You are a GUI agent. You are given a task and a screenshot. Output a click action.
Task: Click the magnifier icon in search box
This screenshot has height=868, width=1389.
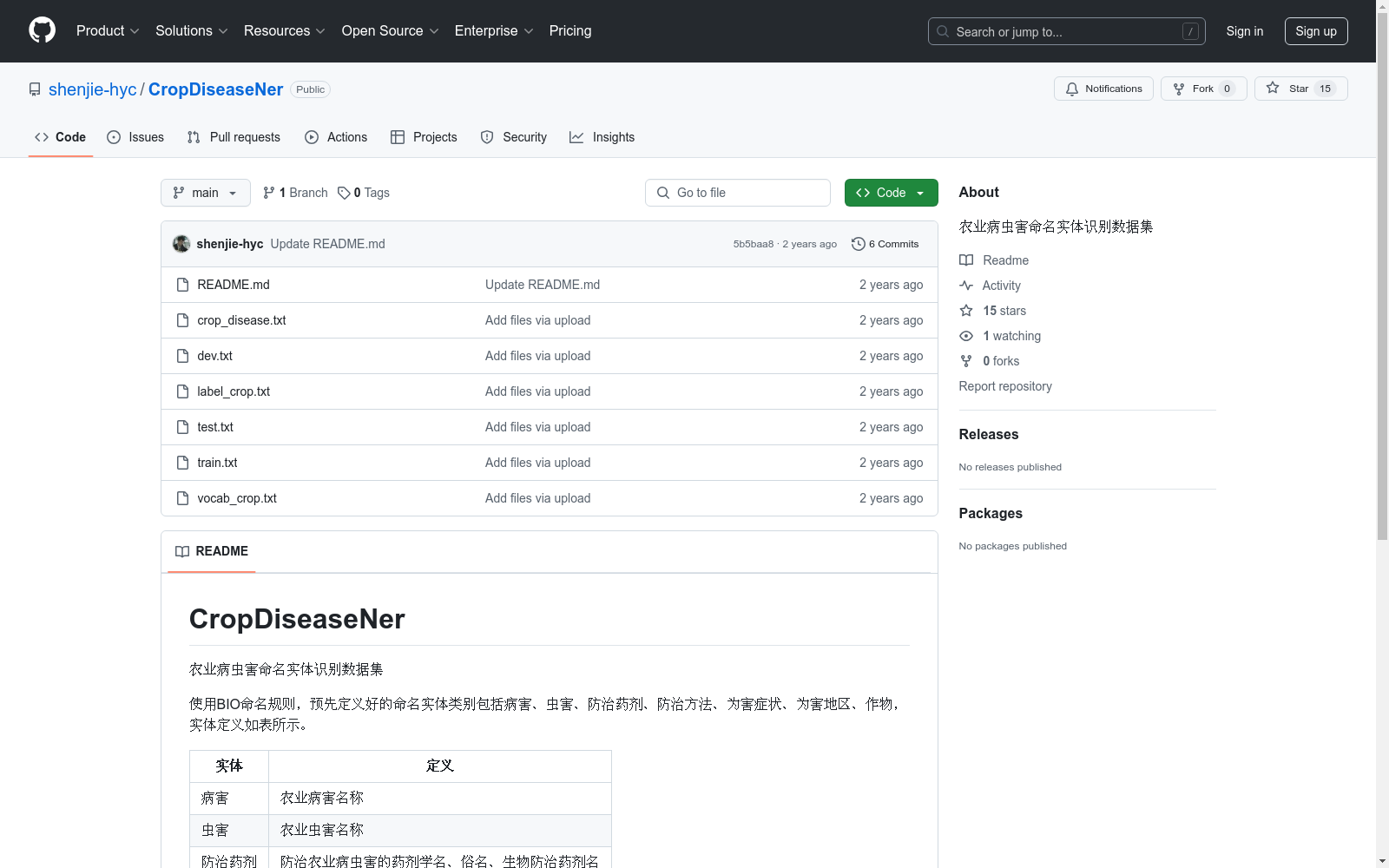943,31
